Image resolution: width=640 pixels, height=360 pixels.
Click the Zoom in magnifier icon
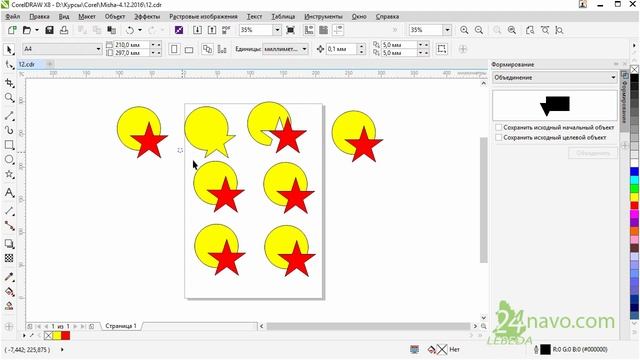click(464, 30)
